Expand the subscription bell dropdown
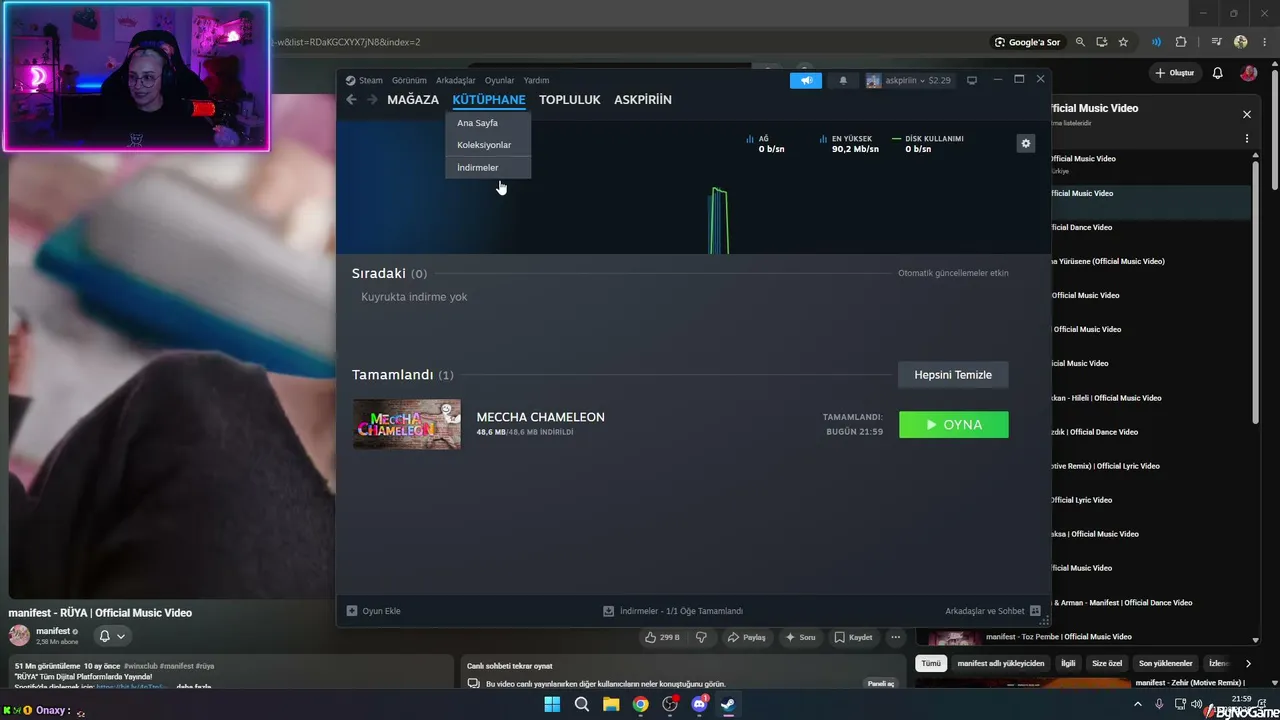The image size is (1280, 720). (113, 636)
